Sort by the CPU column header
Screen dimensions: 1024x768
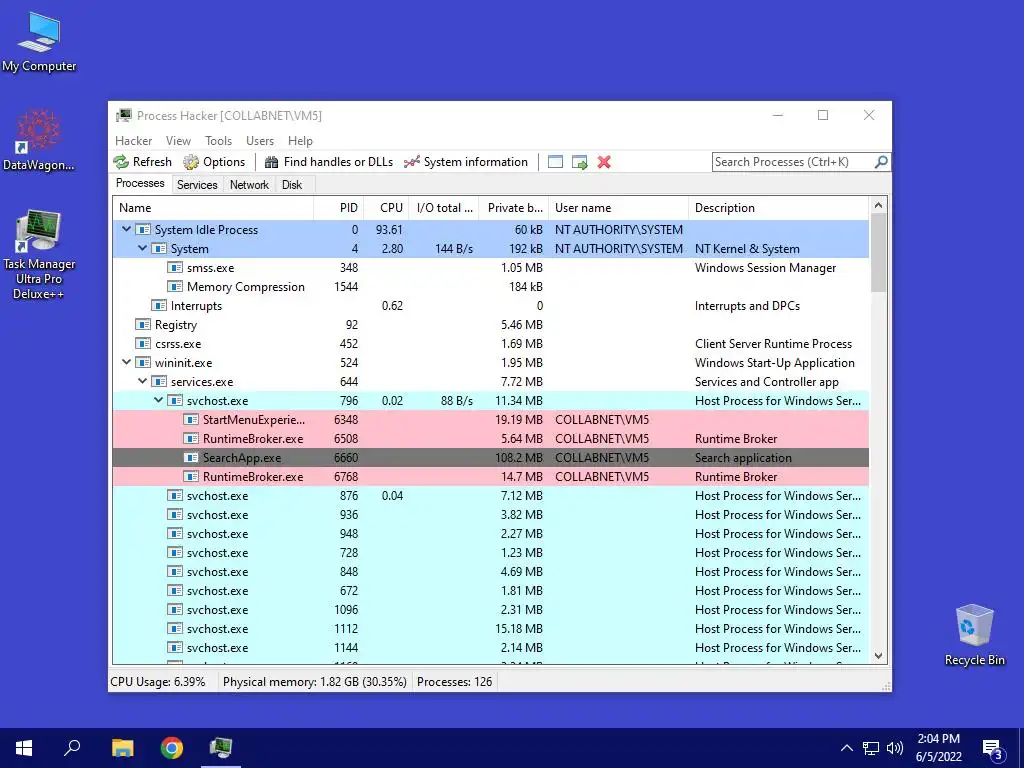[386, 208]
